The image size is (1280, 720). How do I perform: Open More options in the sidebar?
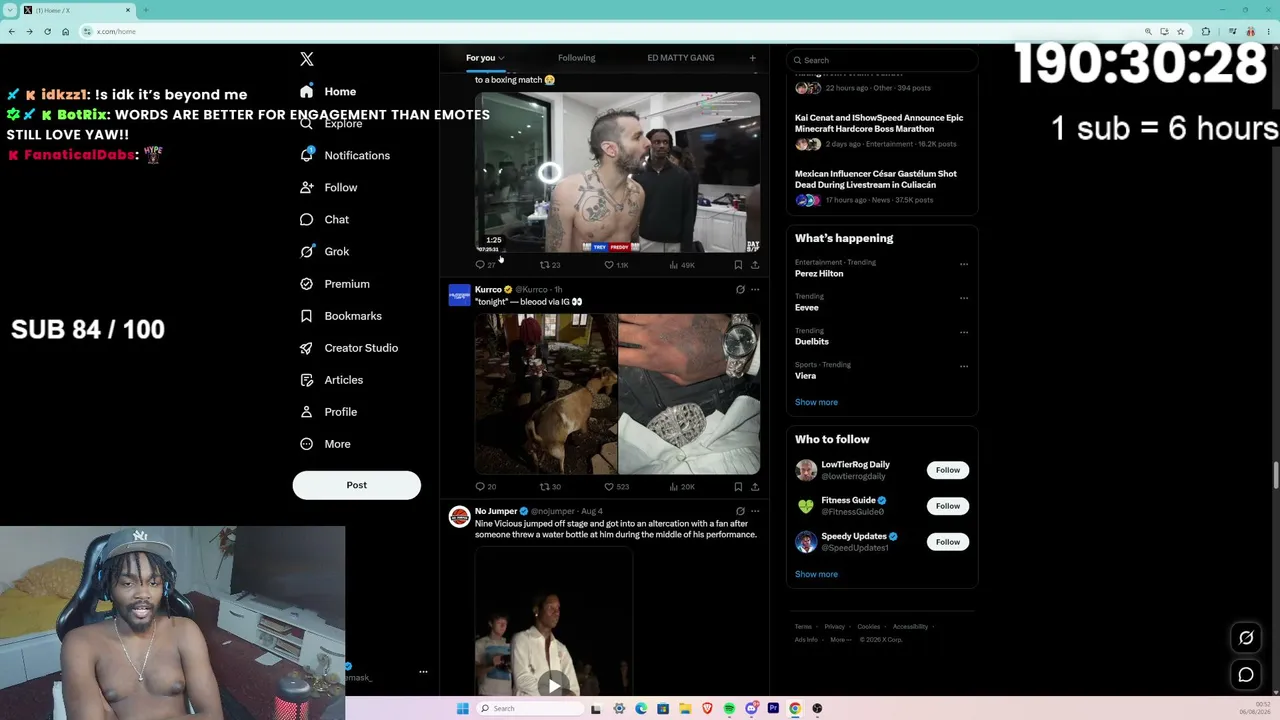[325, 443]
